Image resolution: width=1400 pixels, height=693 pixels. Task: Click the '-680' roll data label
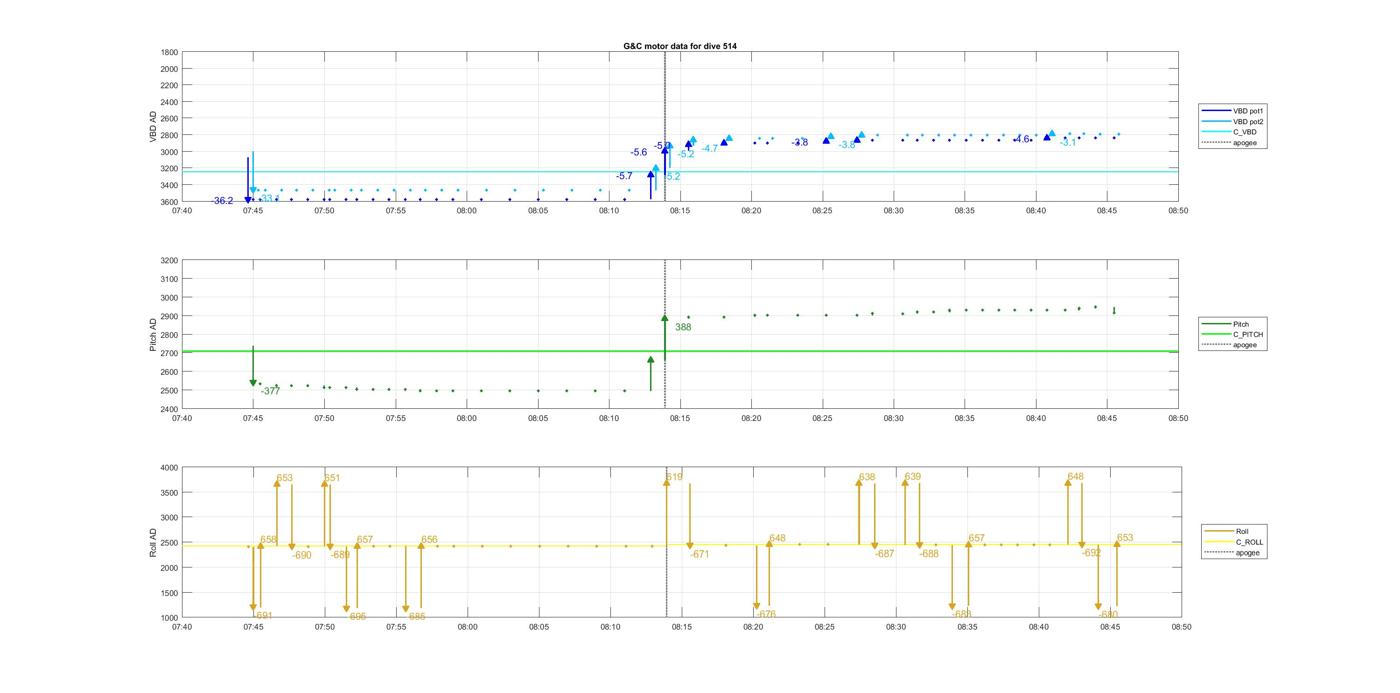click(x=1108, y=615)
